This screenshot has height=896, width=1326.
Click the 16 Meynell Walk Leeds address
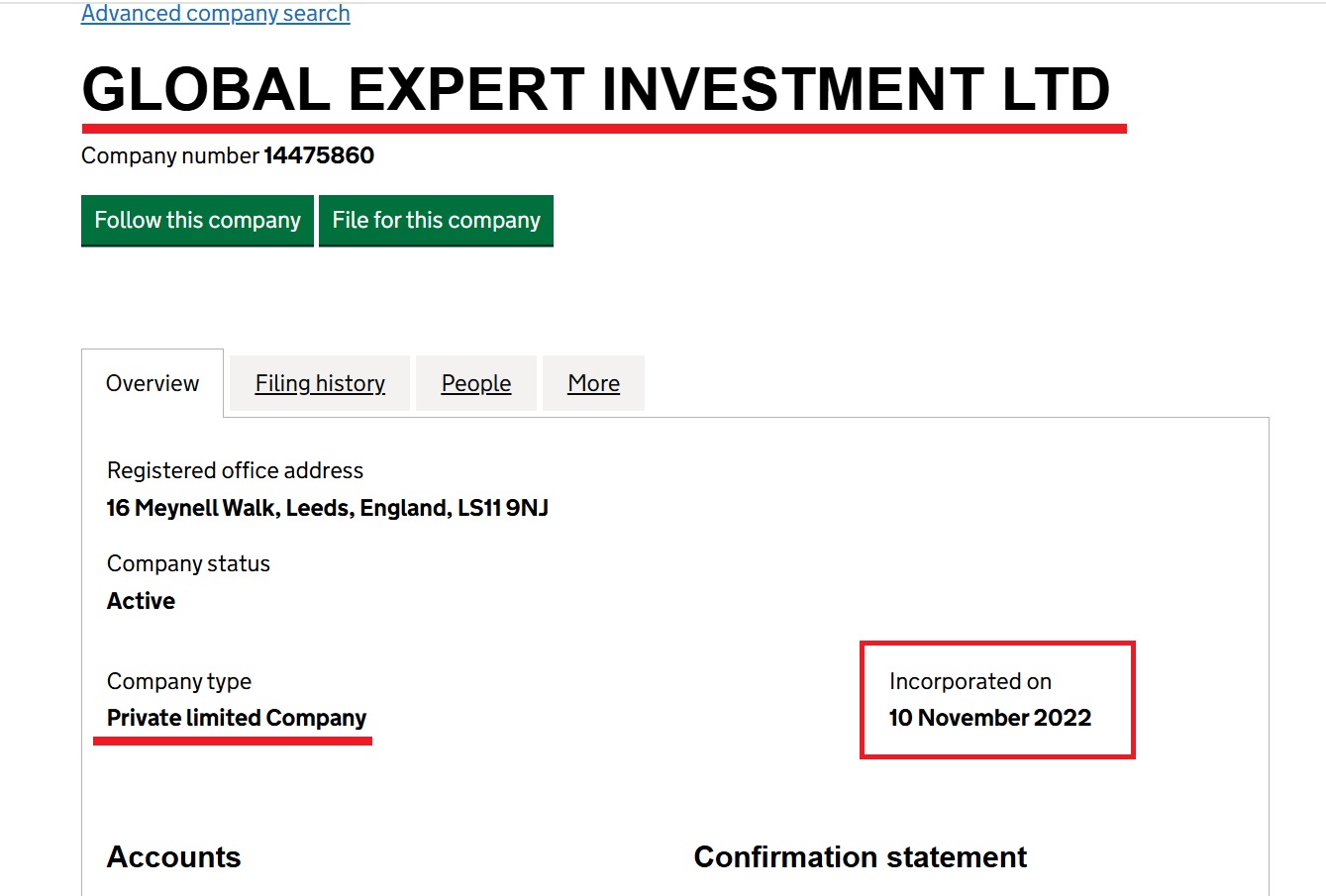[x=327, y=508]
